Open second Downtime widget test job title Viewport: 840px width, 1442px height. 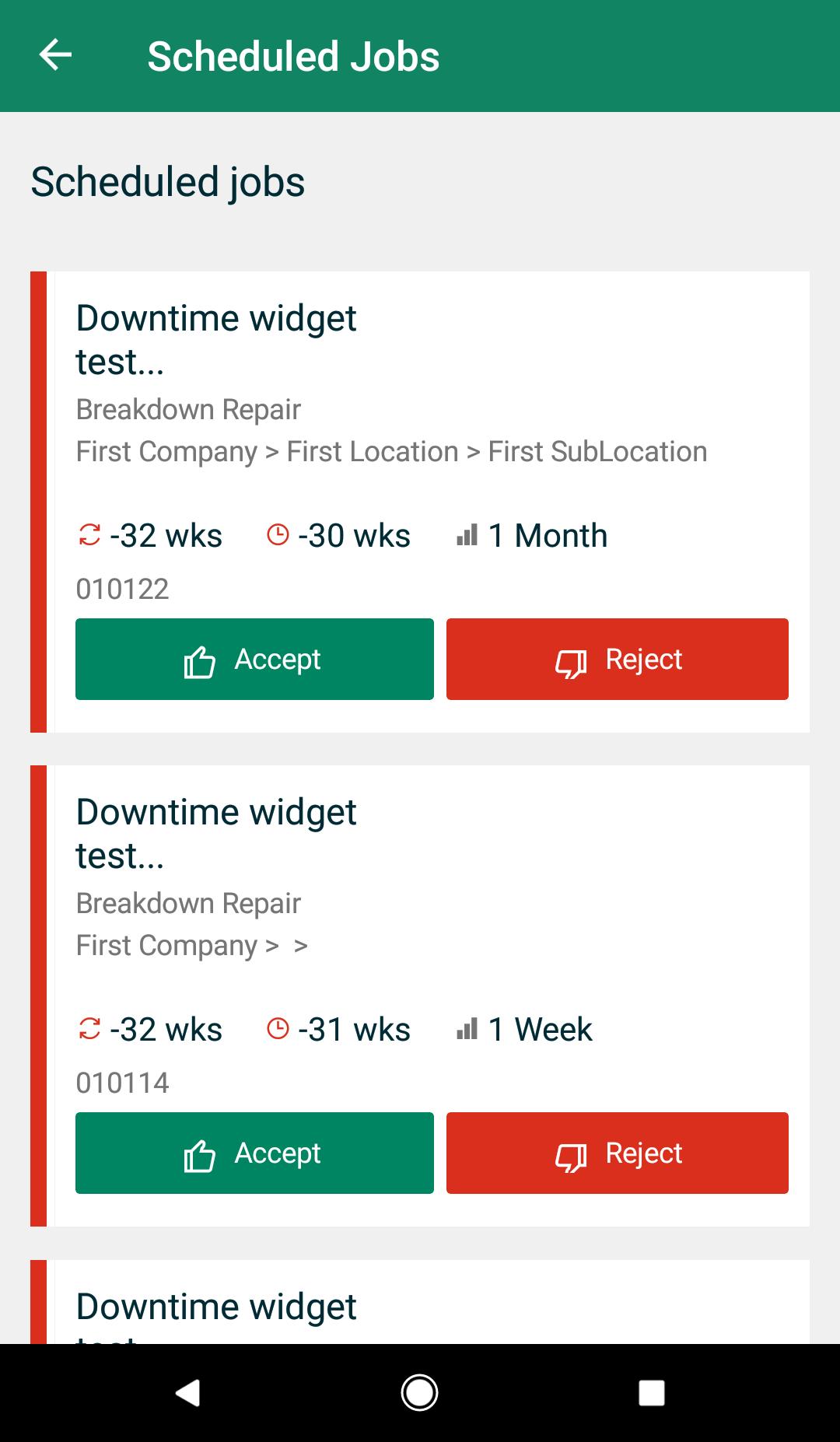[x=215, y=834]
